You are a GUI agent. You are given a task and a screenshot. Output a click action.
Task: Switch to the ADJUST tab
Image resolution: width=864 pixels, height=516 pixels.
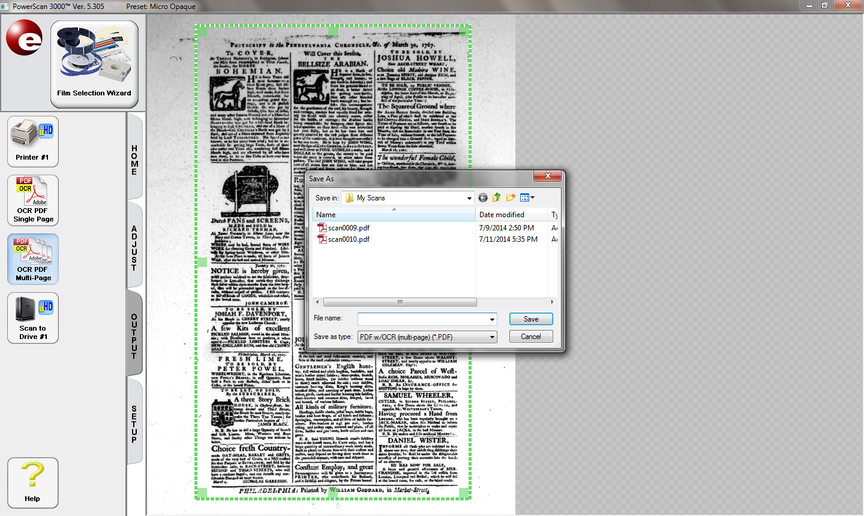coord(136,248)
